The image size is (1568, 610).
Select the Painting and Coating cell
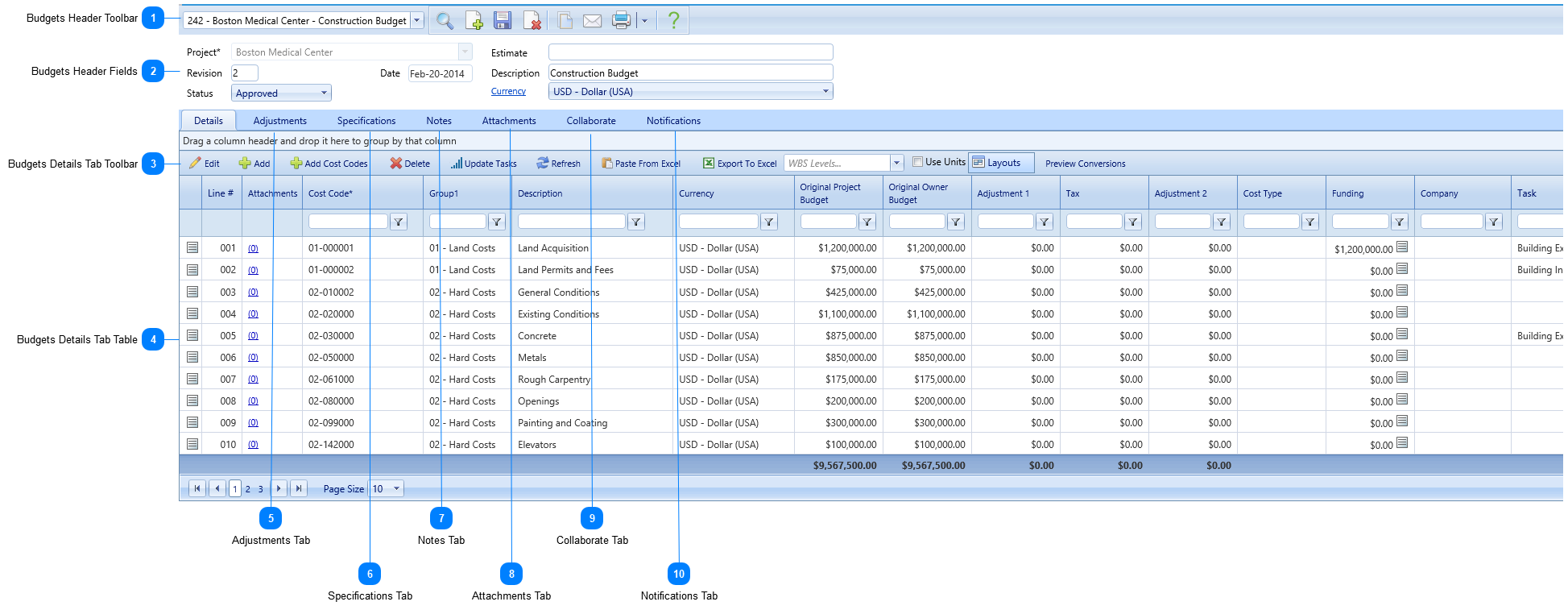coord(562,423)
